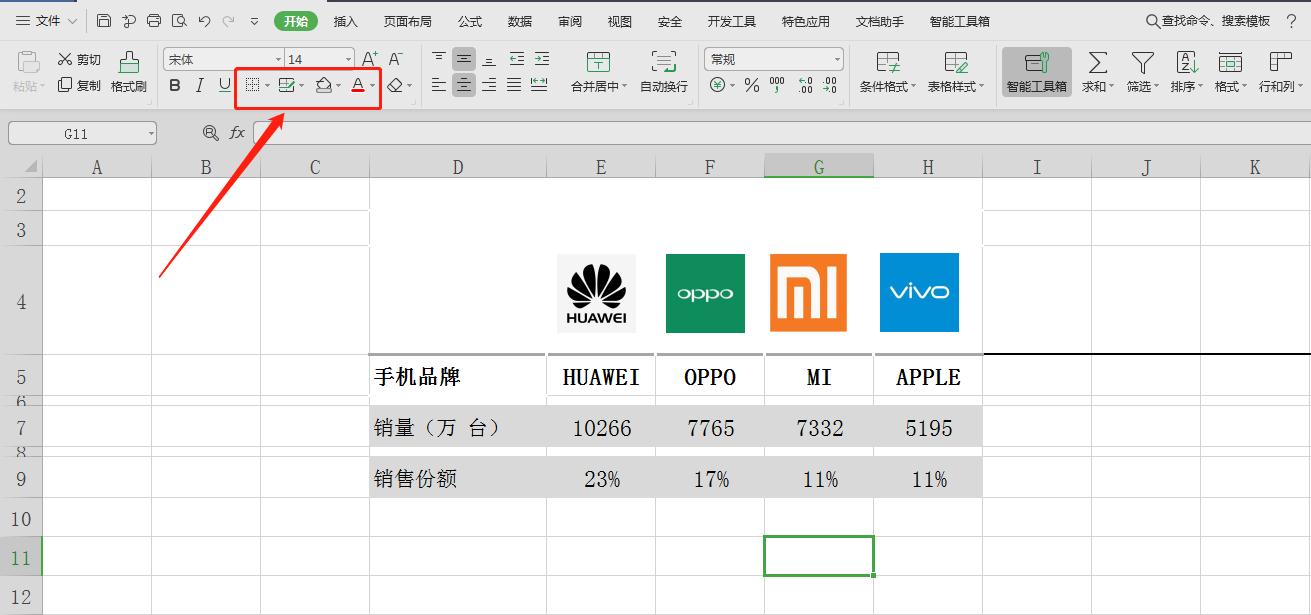The width and height of the screenshot is (1311, 615).
Task: Click the increase indent icon
Action: coord(541,60)
